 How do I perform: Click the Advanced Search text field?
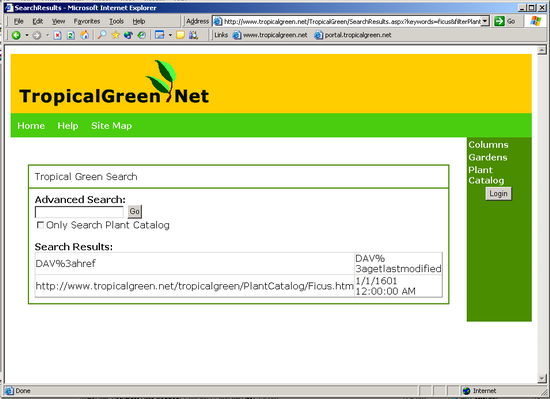[79, 212]
